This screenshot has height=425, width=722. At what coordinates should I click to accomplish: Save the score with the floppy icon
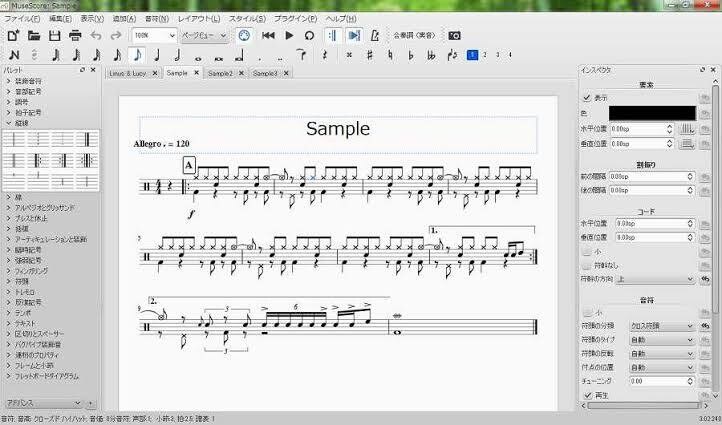tap(54, 35)
